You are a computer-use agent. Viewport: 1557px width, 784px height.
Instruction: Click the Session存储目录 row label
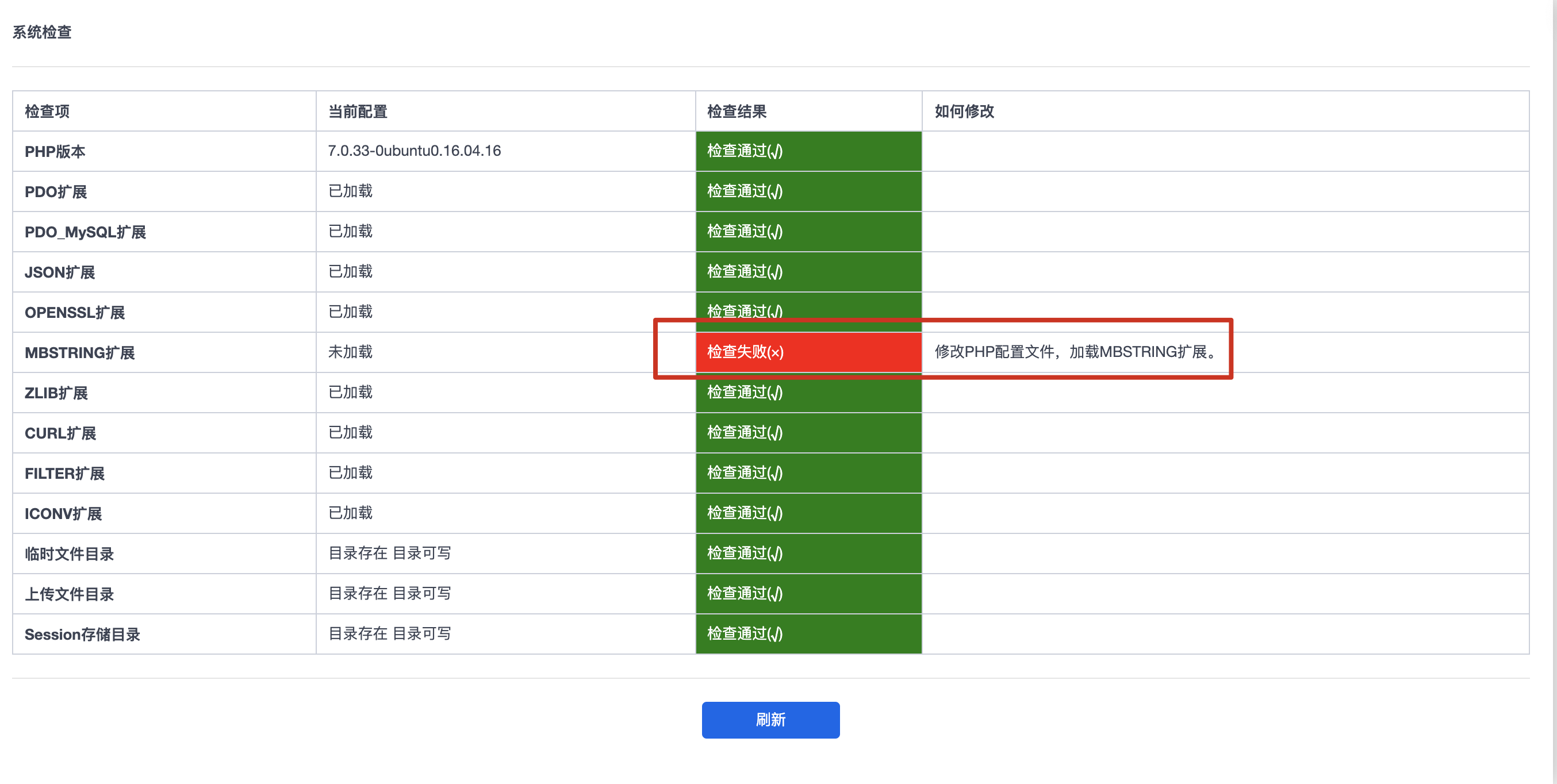[82, 634]
